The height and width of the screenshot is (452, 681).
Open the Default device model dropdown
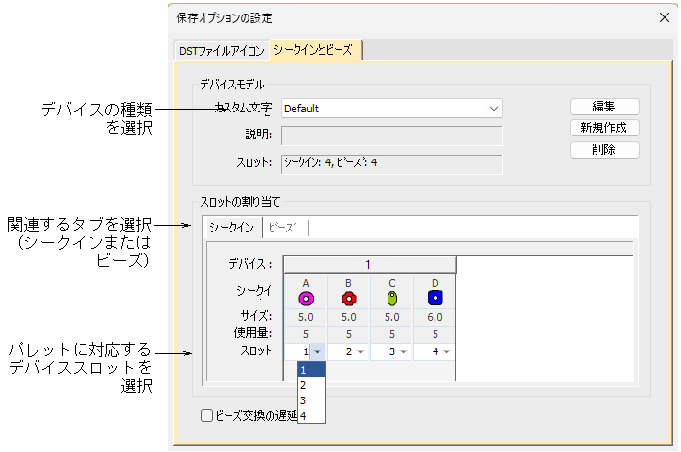click(x=391, y=109)
